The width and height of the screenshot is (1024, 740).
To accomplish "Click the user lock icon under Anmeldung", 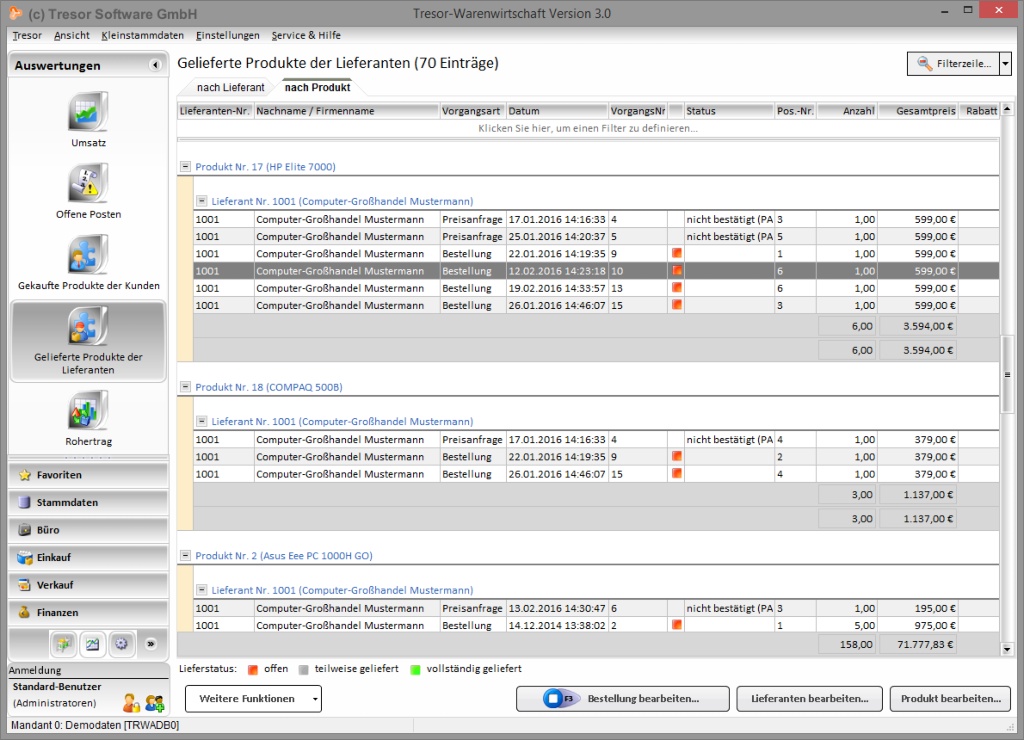I will point(131,703).
